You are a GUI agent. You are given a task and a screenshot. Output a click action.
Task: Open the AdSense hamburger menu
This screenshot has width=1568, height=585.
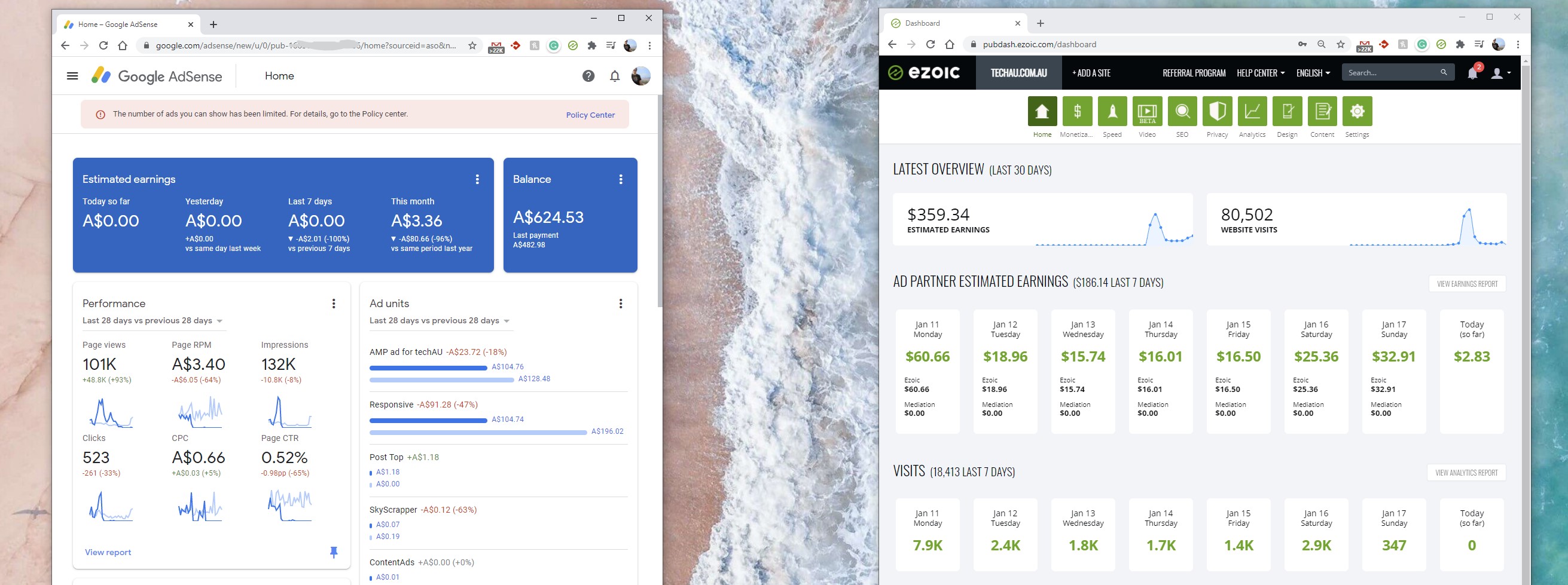(72, 76)
